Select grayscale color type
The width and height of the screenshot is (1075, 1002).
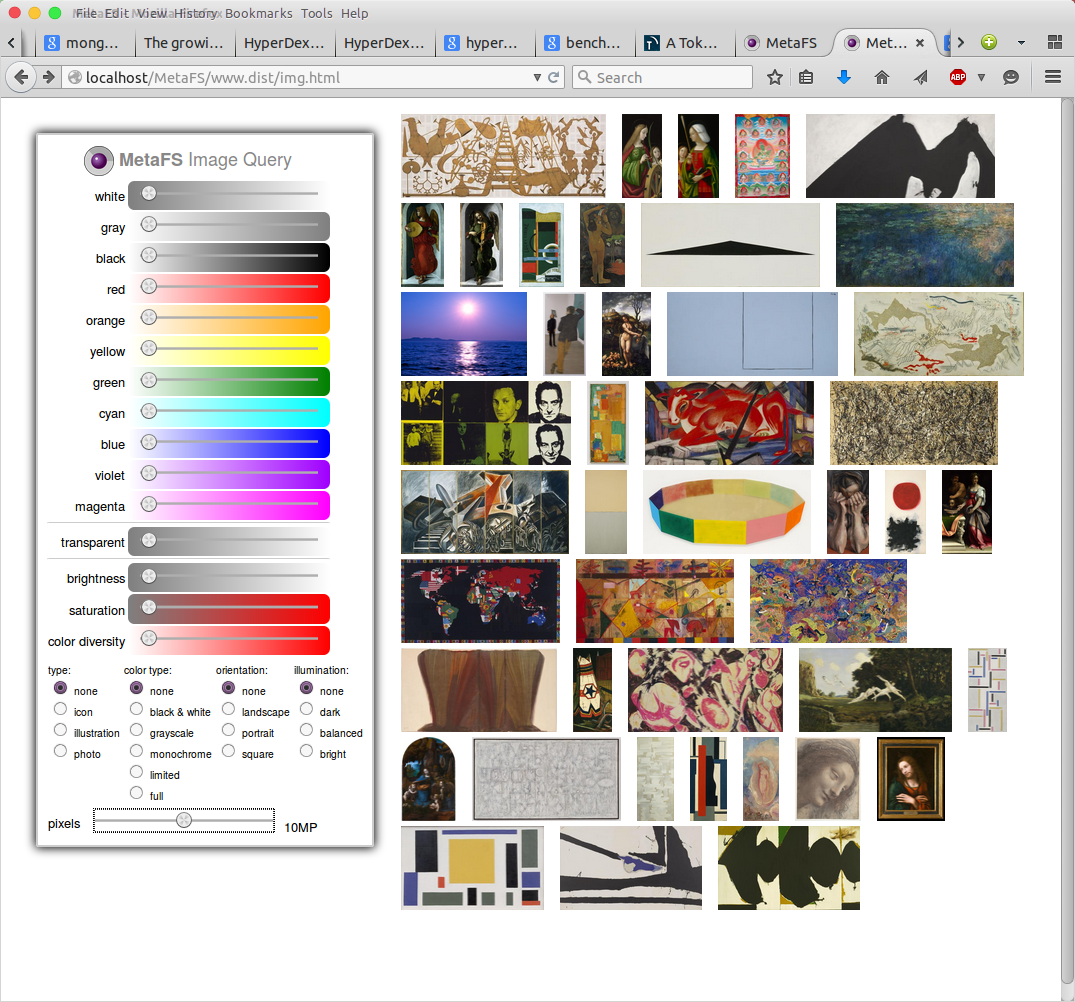point(136,730)
